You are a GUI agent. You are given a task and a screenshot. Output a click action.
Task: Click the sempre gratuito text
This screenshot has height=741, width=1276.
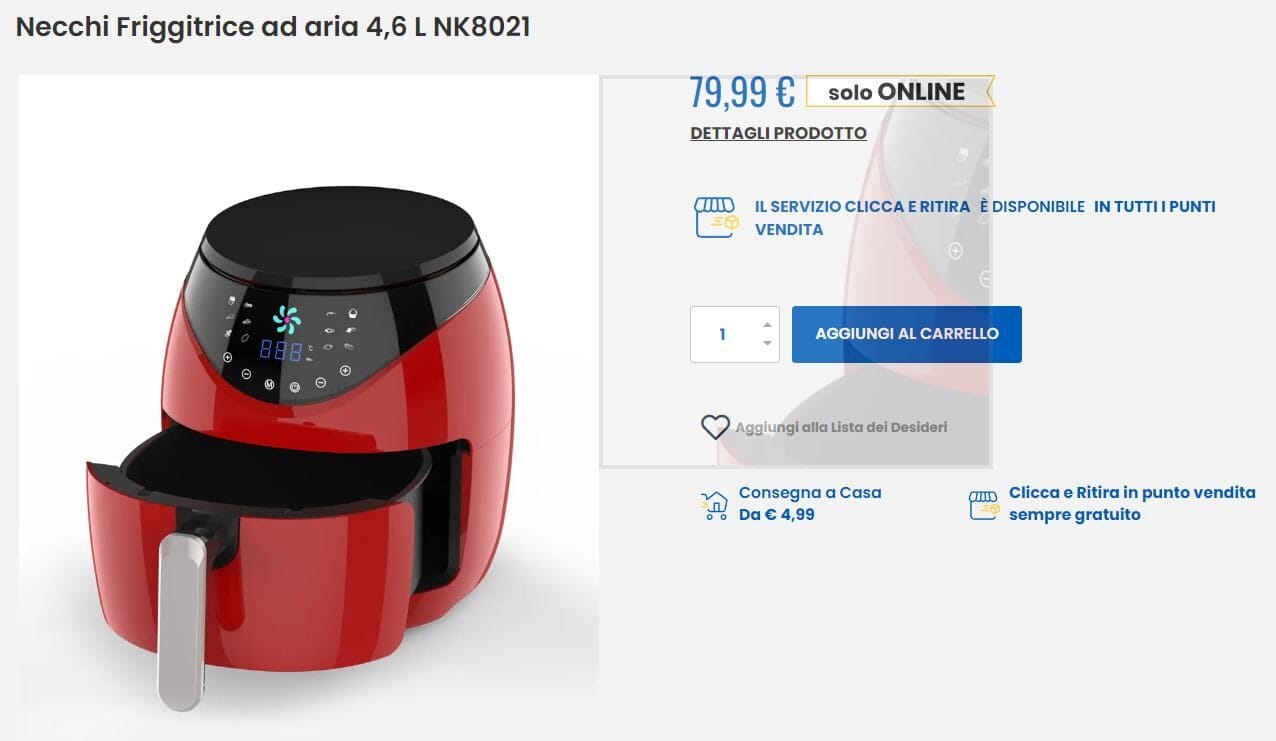click(x=1075, y=515)
